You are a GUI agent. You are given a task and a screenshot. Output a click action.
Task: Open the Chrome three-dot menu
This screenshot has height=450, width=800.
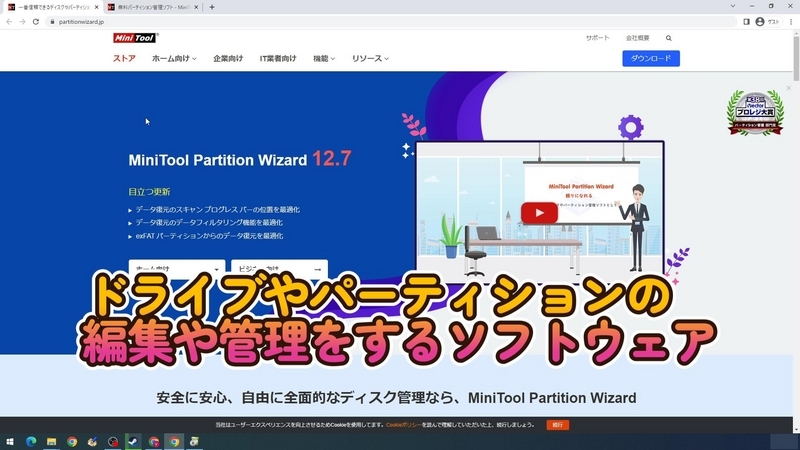pyautogui.click(x=791, y=22)
